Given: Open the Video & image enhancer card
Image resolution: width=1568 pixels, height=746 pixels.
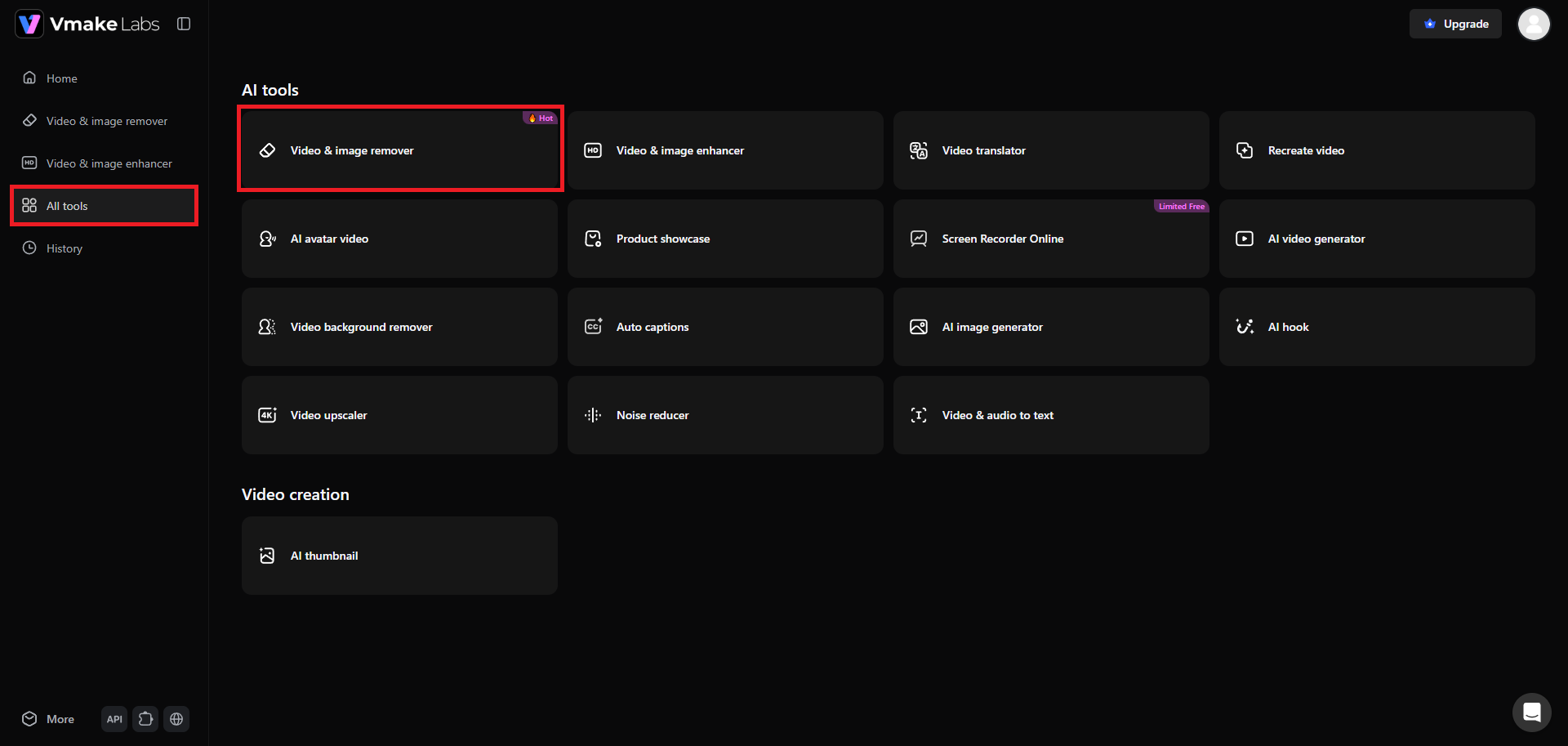Looking at the screenshot, I should click(x=725, y=150).
